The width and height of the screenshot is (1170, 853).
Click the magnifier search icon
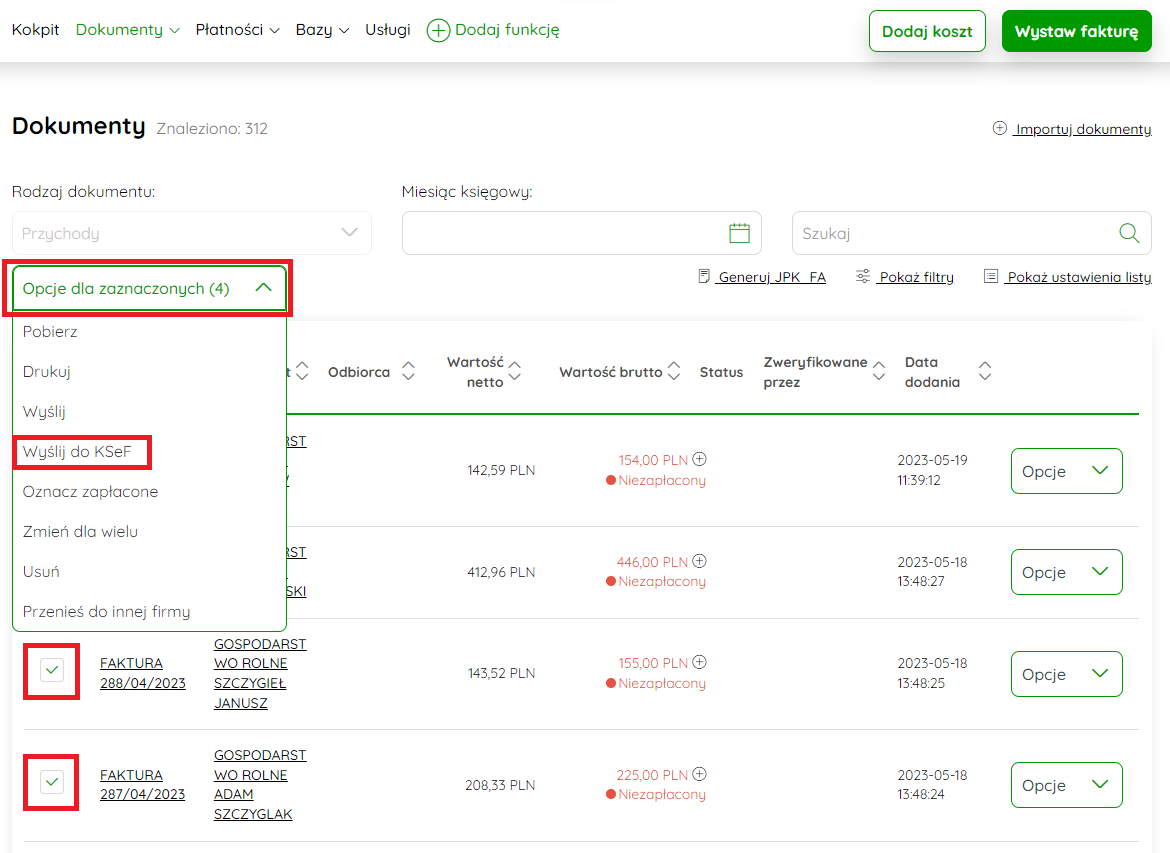[1129, 233]
